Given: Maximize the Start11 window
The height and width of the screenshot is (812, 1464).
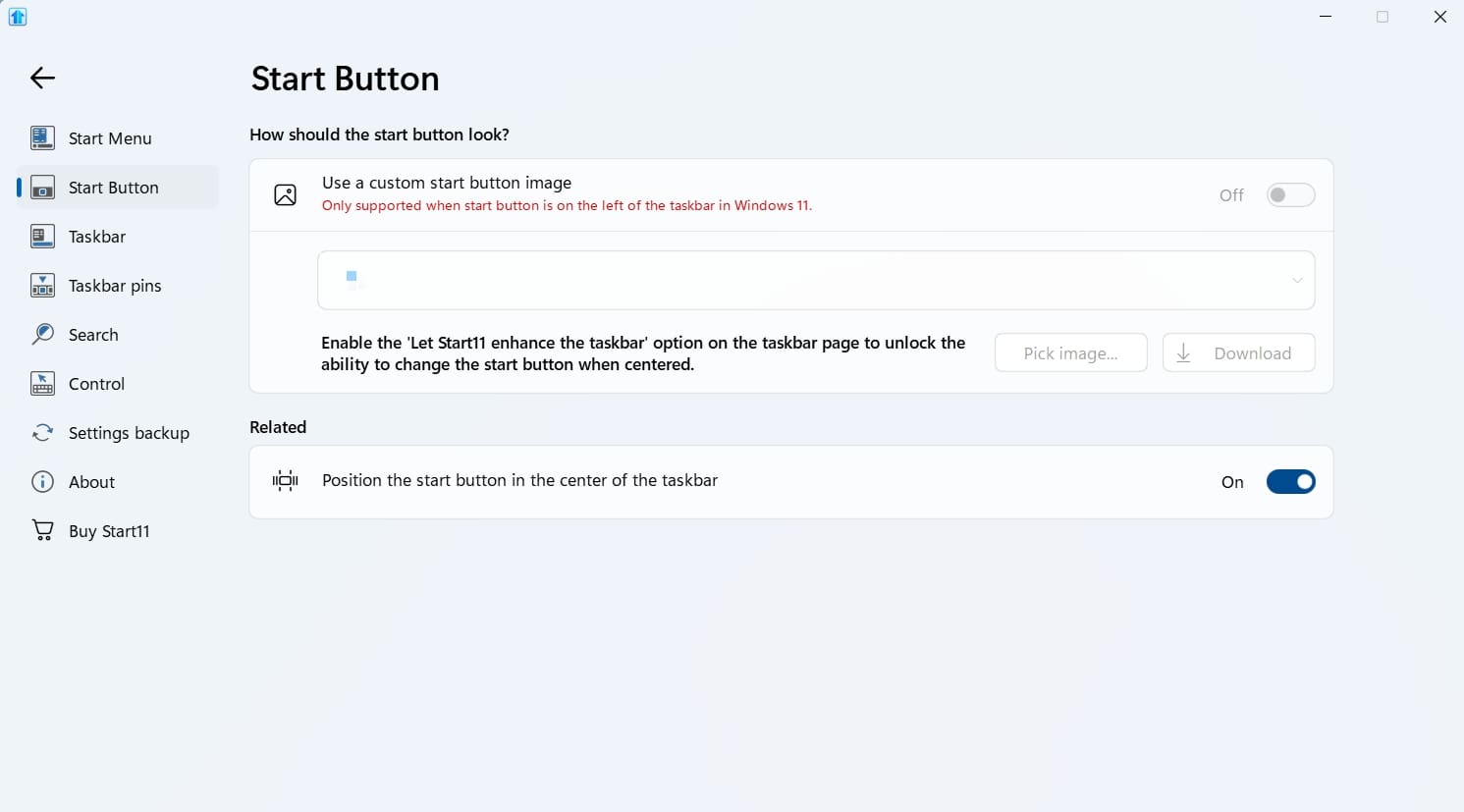Looking at the screenshot, I should point(1383,17).
